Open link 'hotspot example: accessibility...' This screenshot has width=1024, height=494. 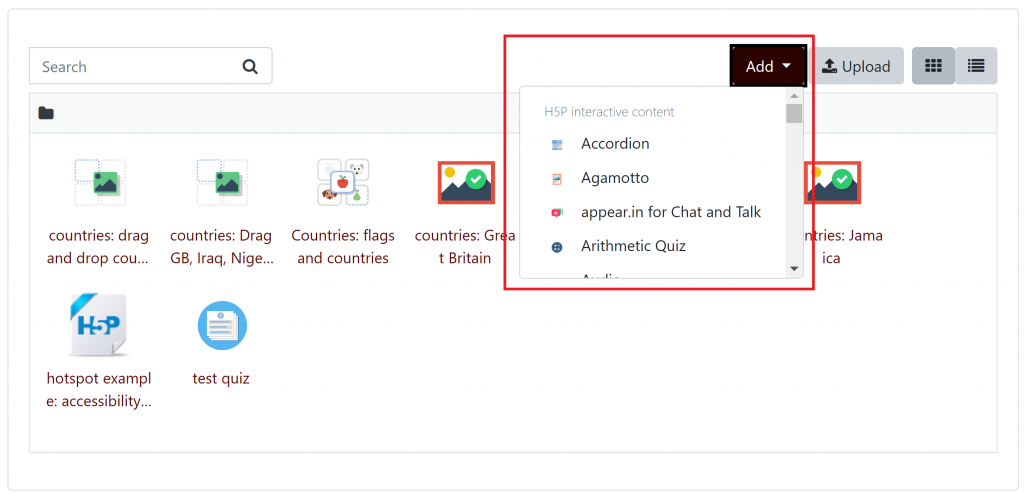99,390
